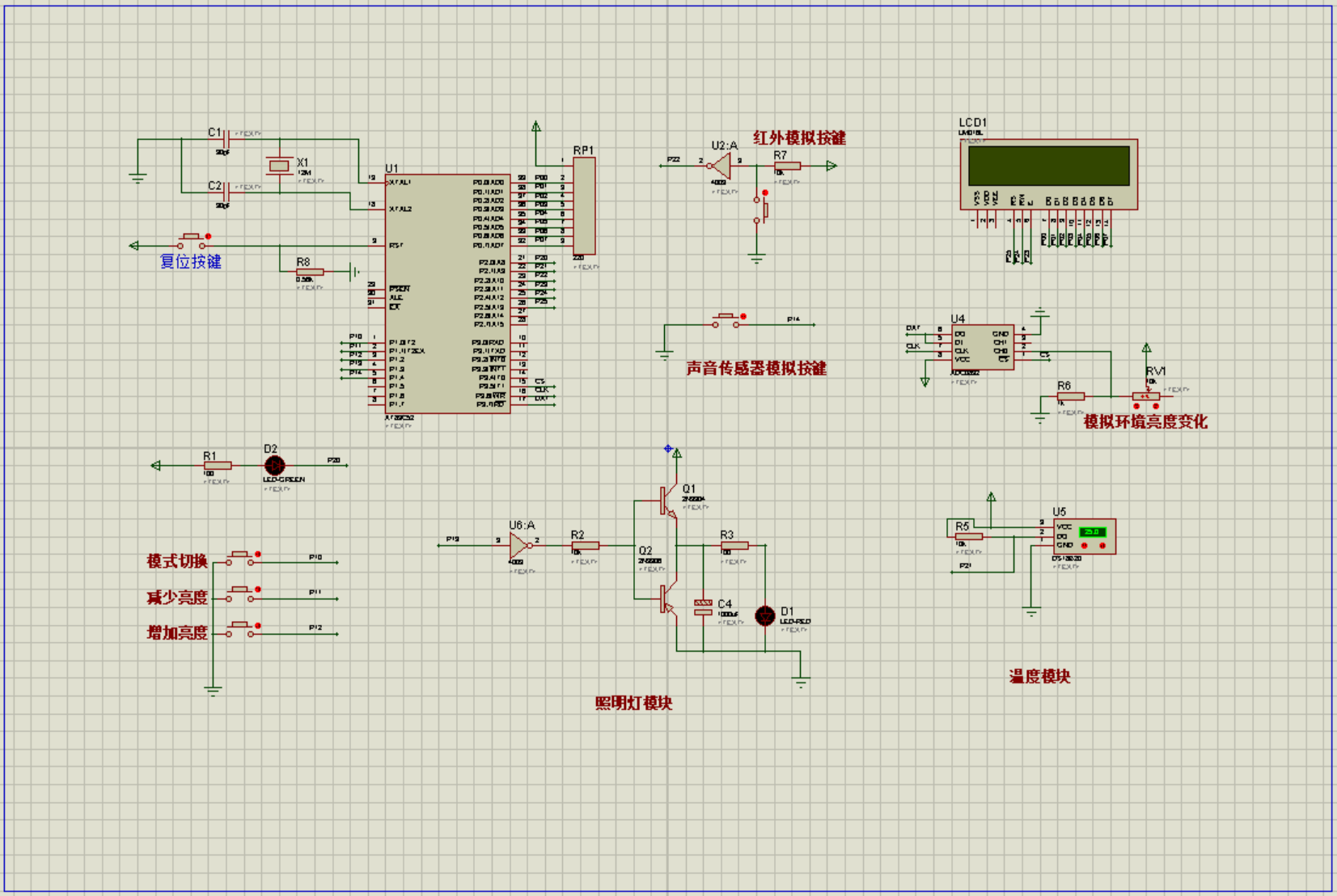Toggle the 减少亮度 push button switch
Screen dimensions: 1337x896
[241, 594]
